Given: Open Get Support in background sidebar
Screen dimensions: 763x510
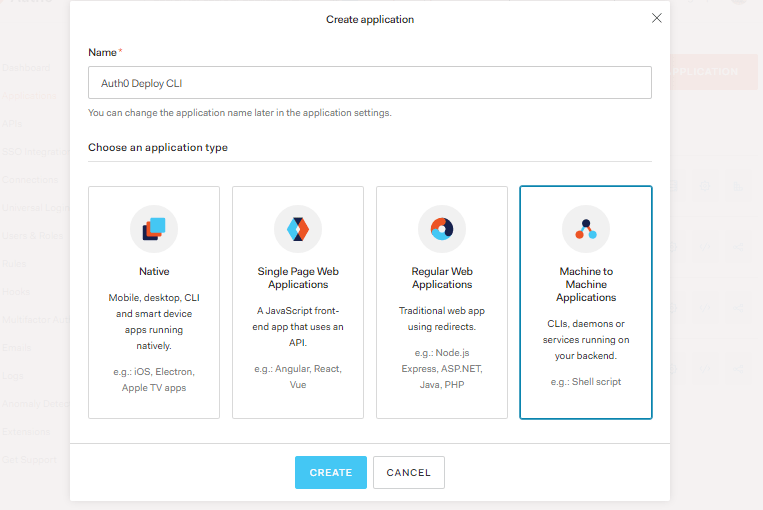Looking at the screenshot, I should pyautogui.click(x=29, y=460).
